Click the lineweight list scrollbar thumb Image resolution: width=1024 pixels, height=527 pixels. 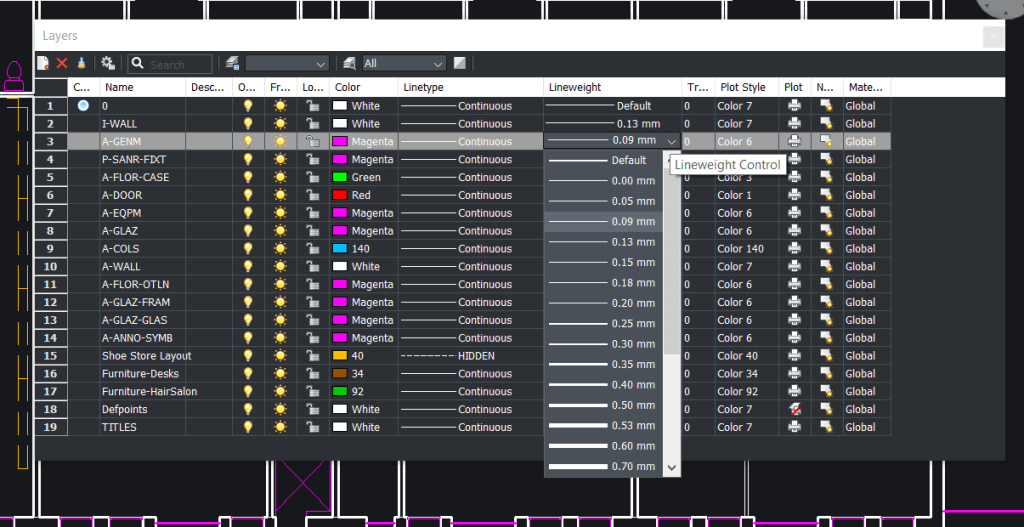tap(671, 261)
